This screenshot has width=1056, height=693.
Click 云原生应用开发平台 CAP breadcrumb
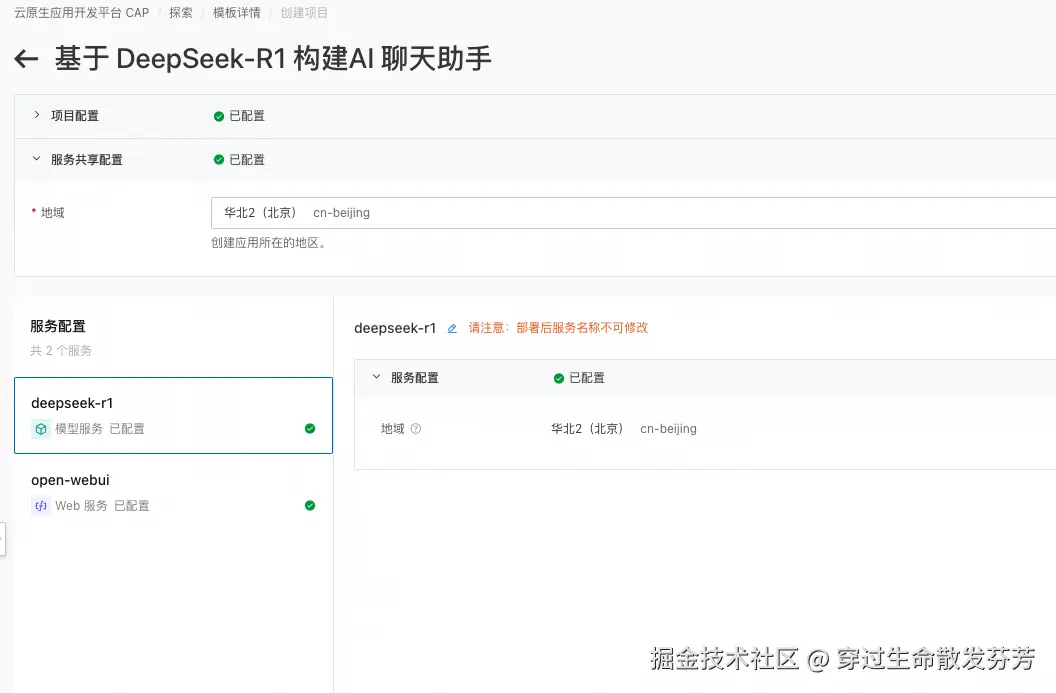pos(81,13)
